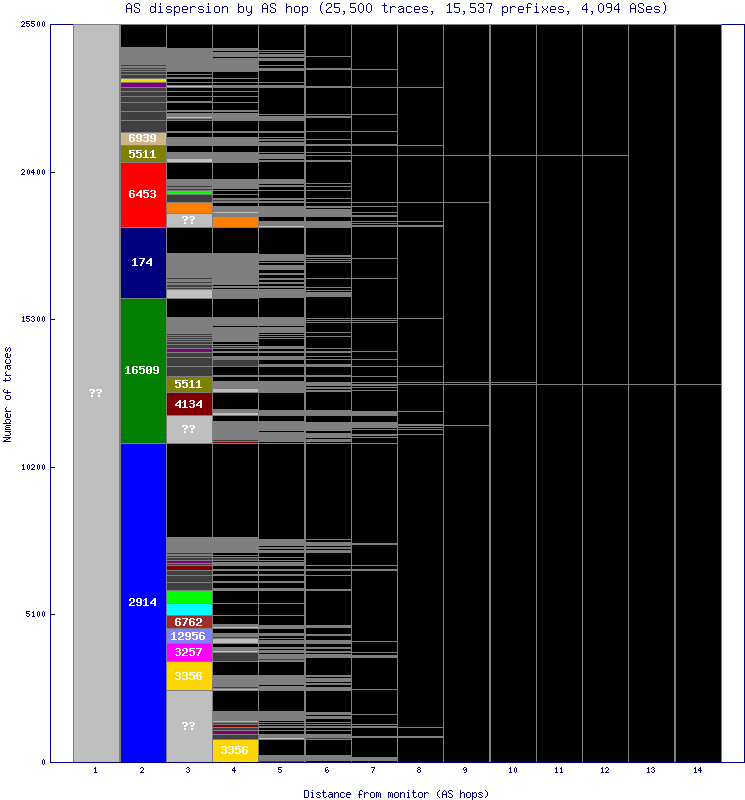
Task: Click the navy 174 block
Action: (x=143, y=262)
